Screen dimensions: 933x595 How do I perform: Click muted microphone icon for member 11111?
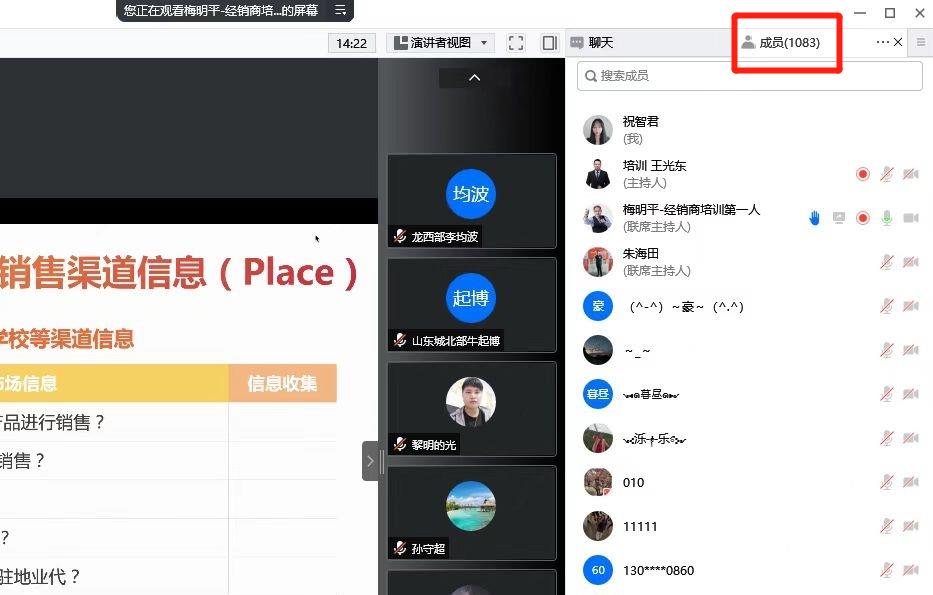(x=887, y=526)
